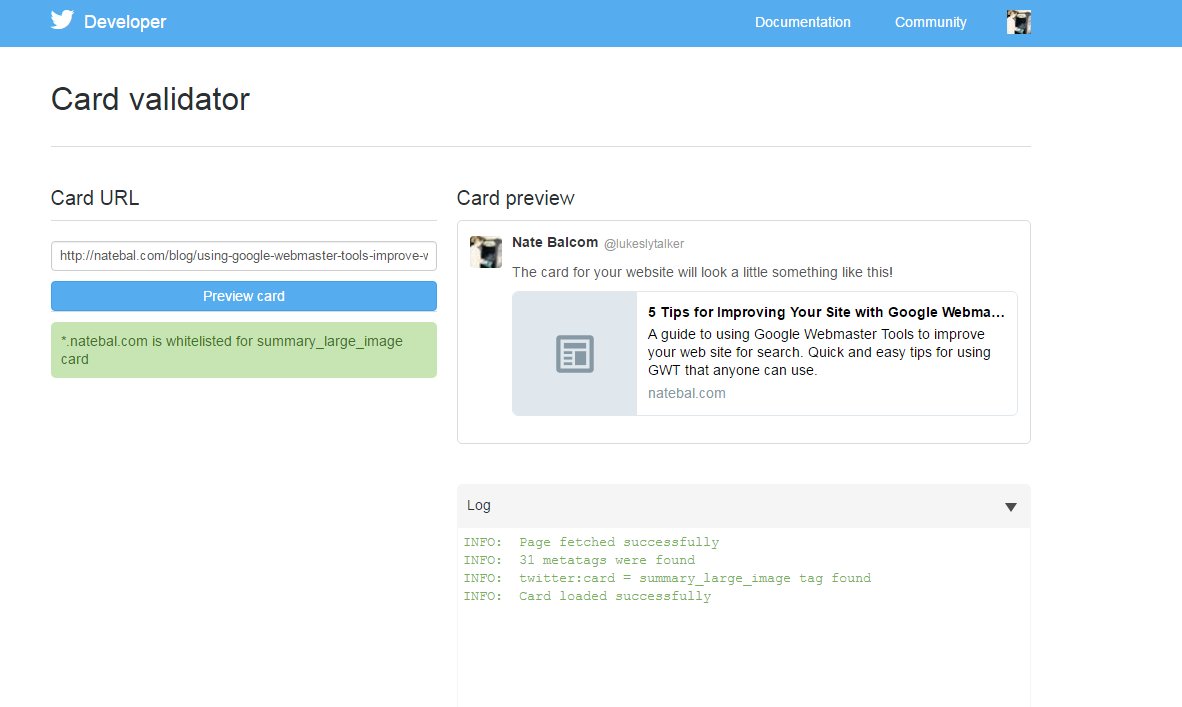
Task: Click the Log panel header label
Action: click(479, 505)
